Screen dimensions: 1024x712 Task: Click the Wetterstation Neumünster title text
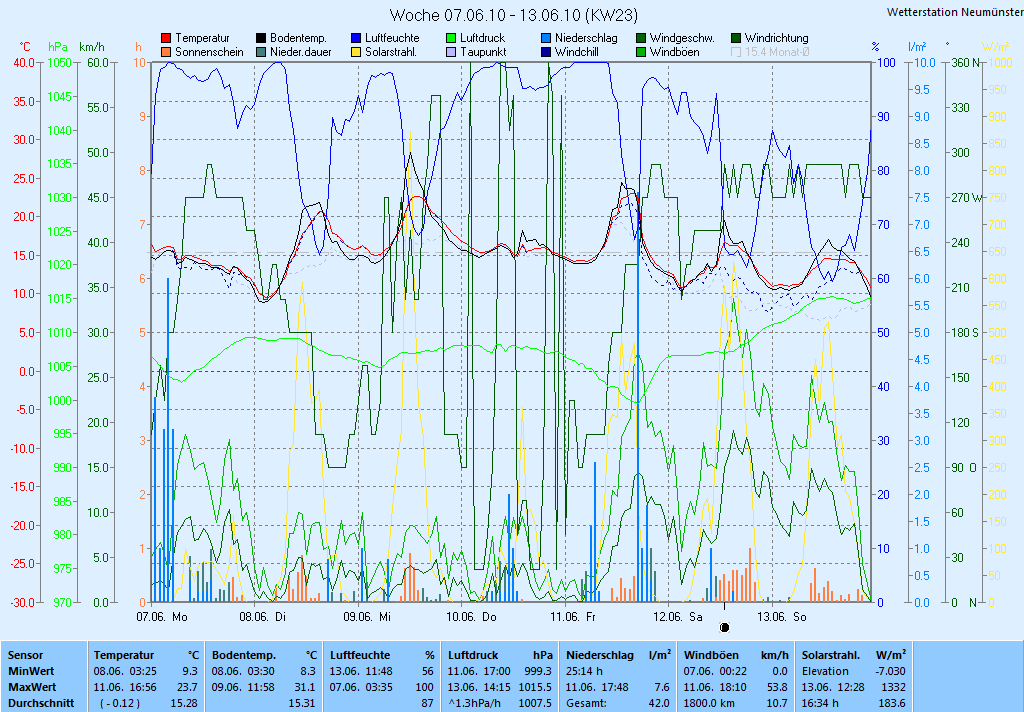point(952,12)
